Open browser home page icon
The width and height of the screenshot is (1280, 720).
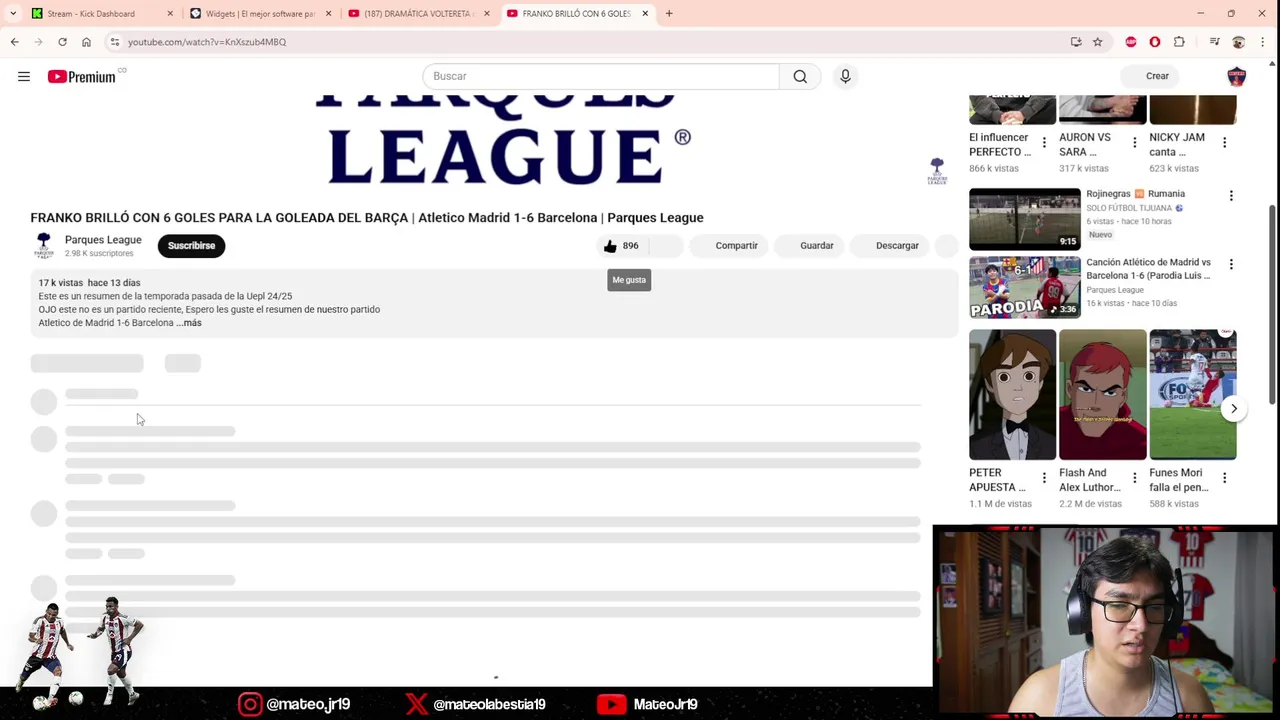[x=86, y=42]
